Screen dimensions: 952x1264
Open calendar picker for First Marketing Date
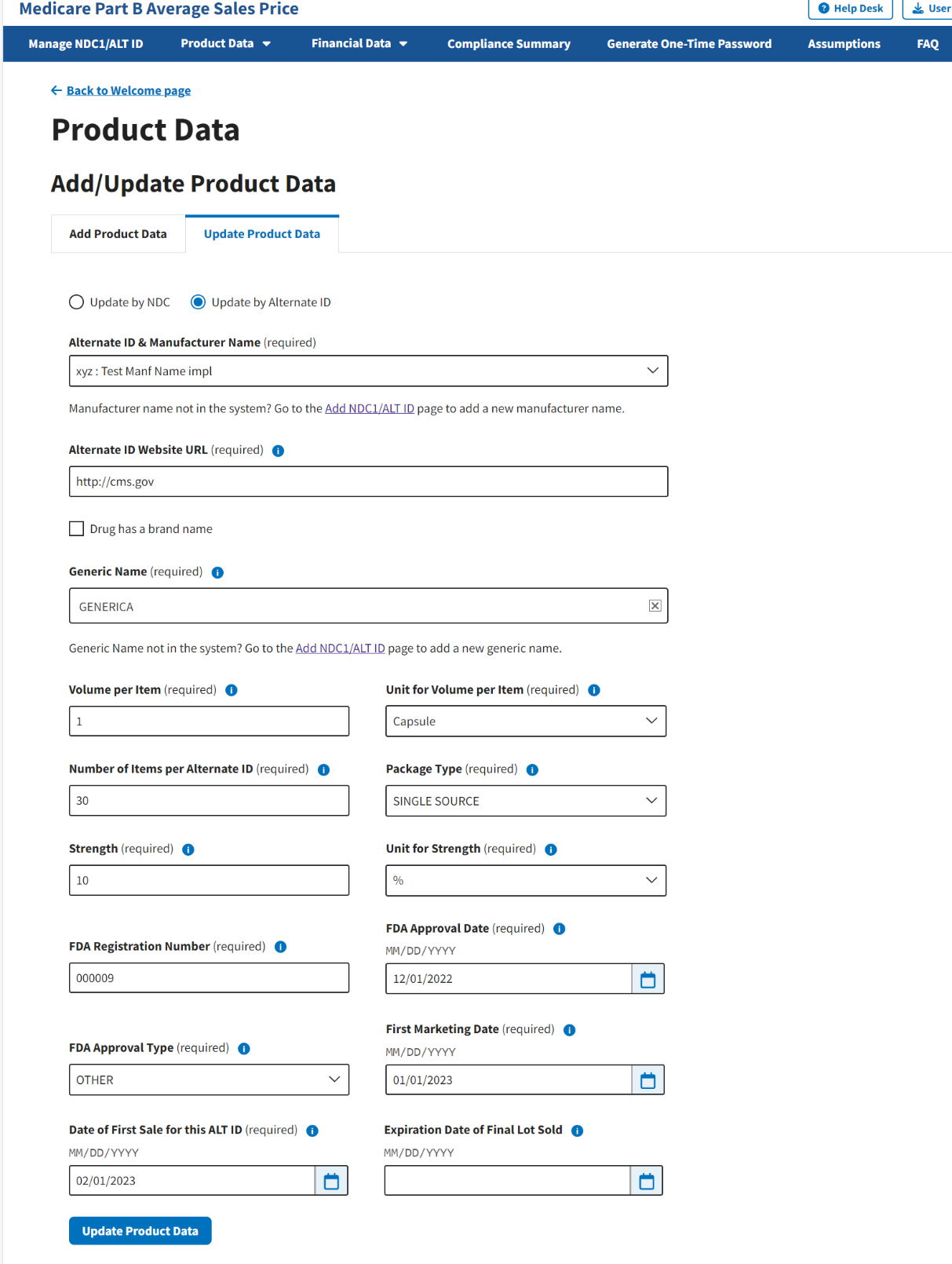pyautogui.click(x=647, y=1080)
